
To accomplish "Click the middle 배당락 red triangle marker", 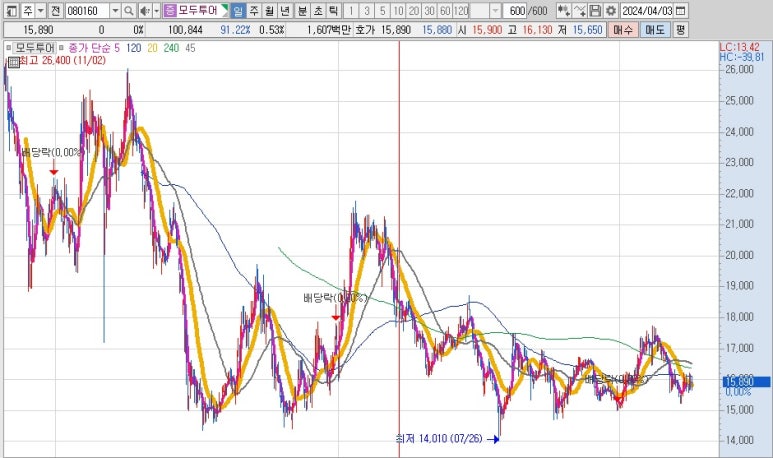I will point(336,318).
